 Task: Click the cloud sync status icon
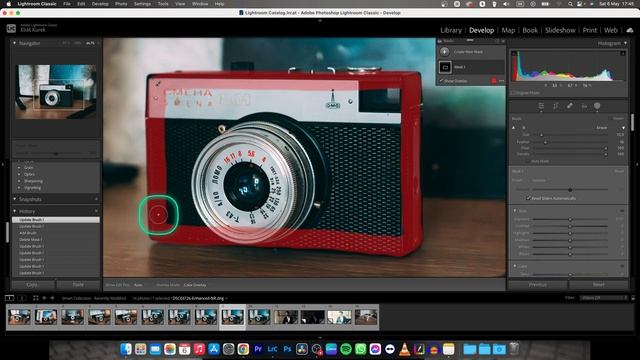pyautogui.click(x=630, y=30)
